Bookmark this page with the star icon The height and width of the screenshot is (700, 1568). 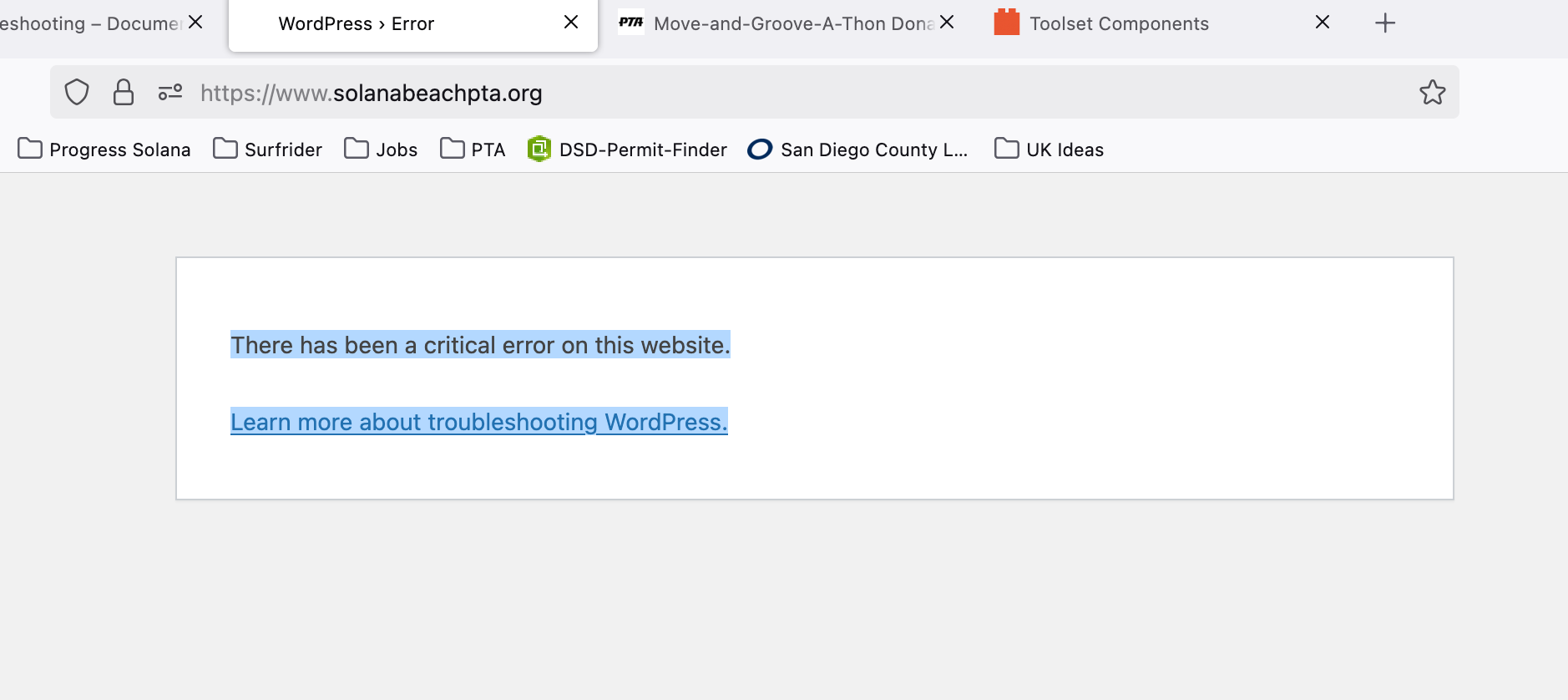1433,92
